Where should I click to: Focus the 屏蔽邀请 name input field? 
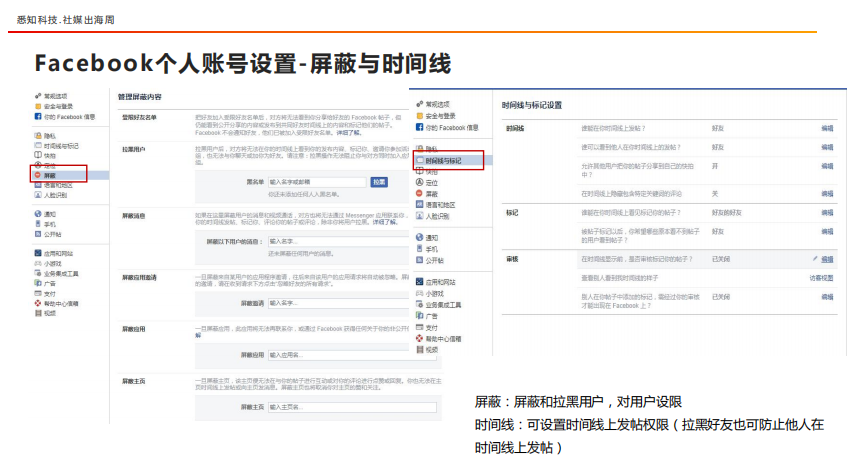pyautogui.click(x=338, y=303)
